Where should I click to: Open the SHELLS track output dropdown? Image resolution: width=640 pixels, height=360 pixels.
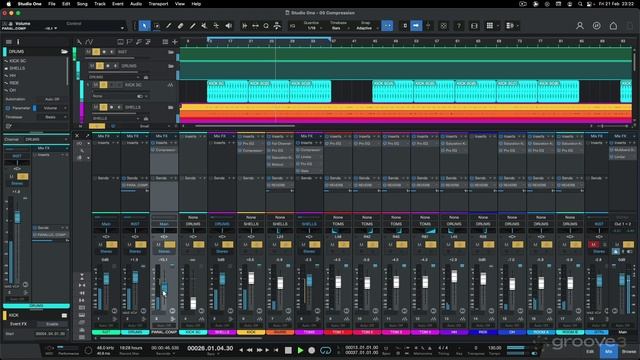click(116, 118)
